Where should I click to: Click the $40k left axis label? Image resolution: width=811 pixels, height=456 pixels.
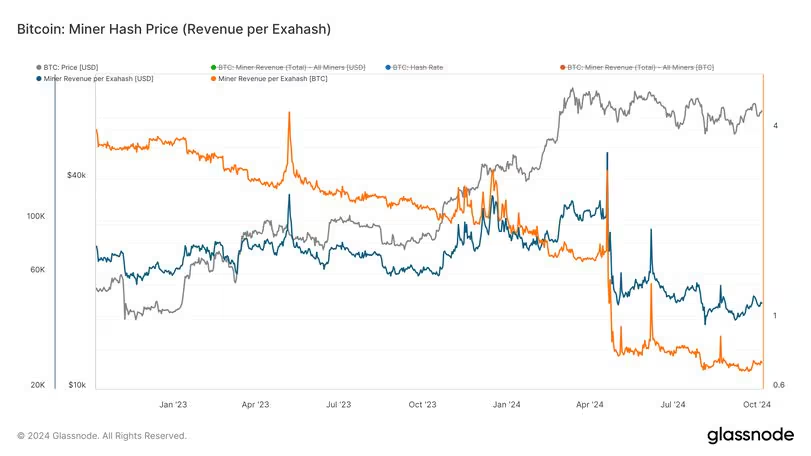coord(77,175)
